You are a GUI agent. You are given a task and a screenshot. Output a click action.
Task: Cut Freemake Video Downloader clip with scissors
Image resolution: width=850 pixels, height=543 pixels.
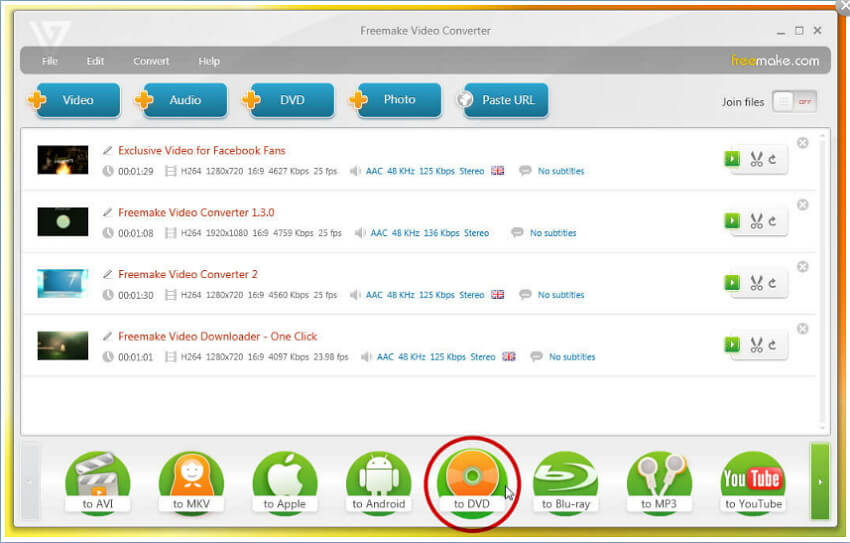point(756,345)
